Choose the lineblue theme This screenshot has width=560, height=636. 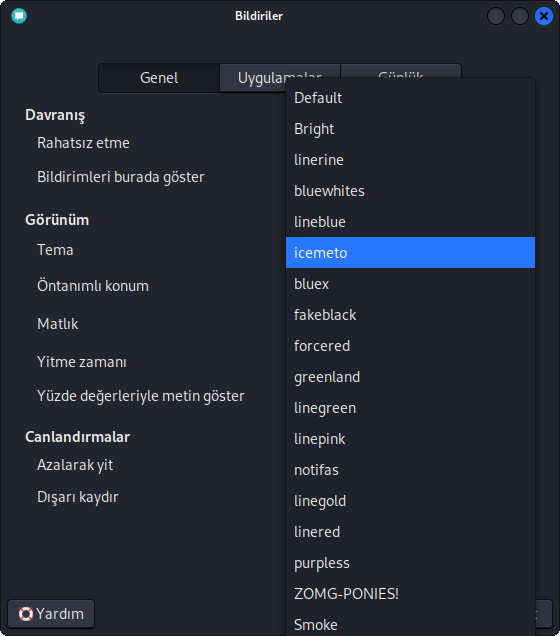click(x=410, y=222)
